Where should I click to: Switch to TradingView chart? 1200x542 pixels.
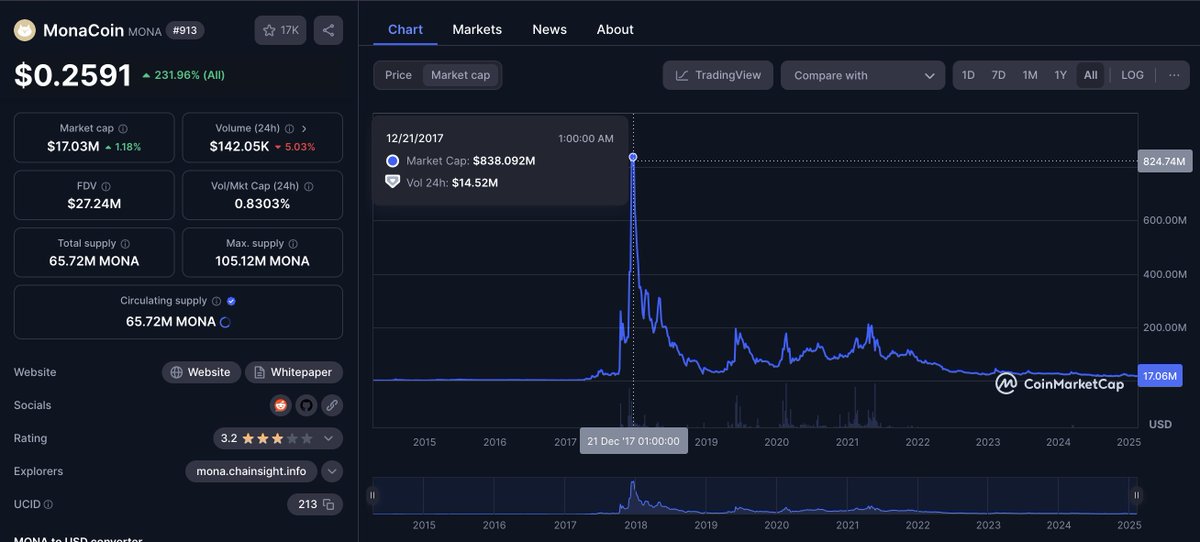point(718,75)
